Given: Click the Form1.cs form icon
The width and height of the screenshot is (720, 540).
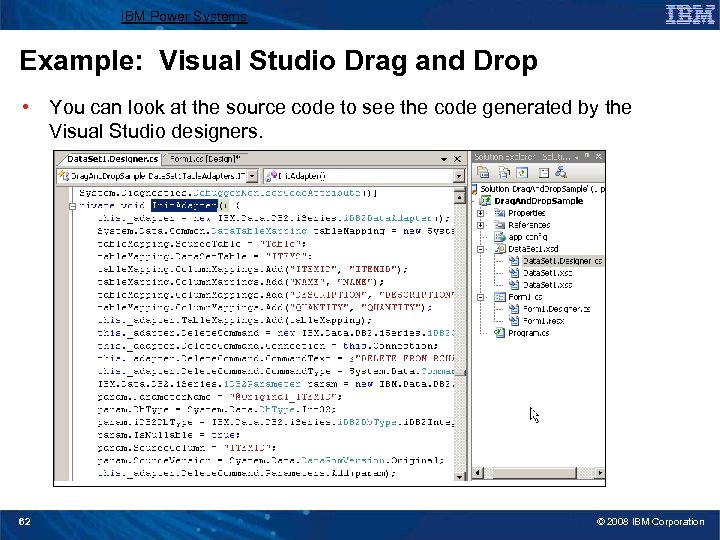Looking at the screenshot, I should pos(499,297).
